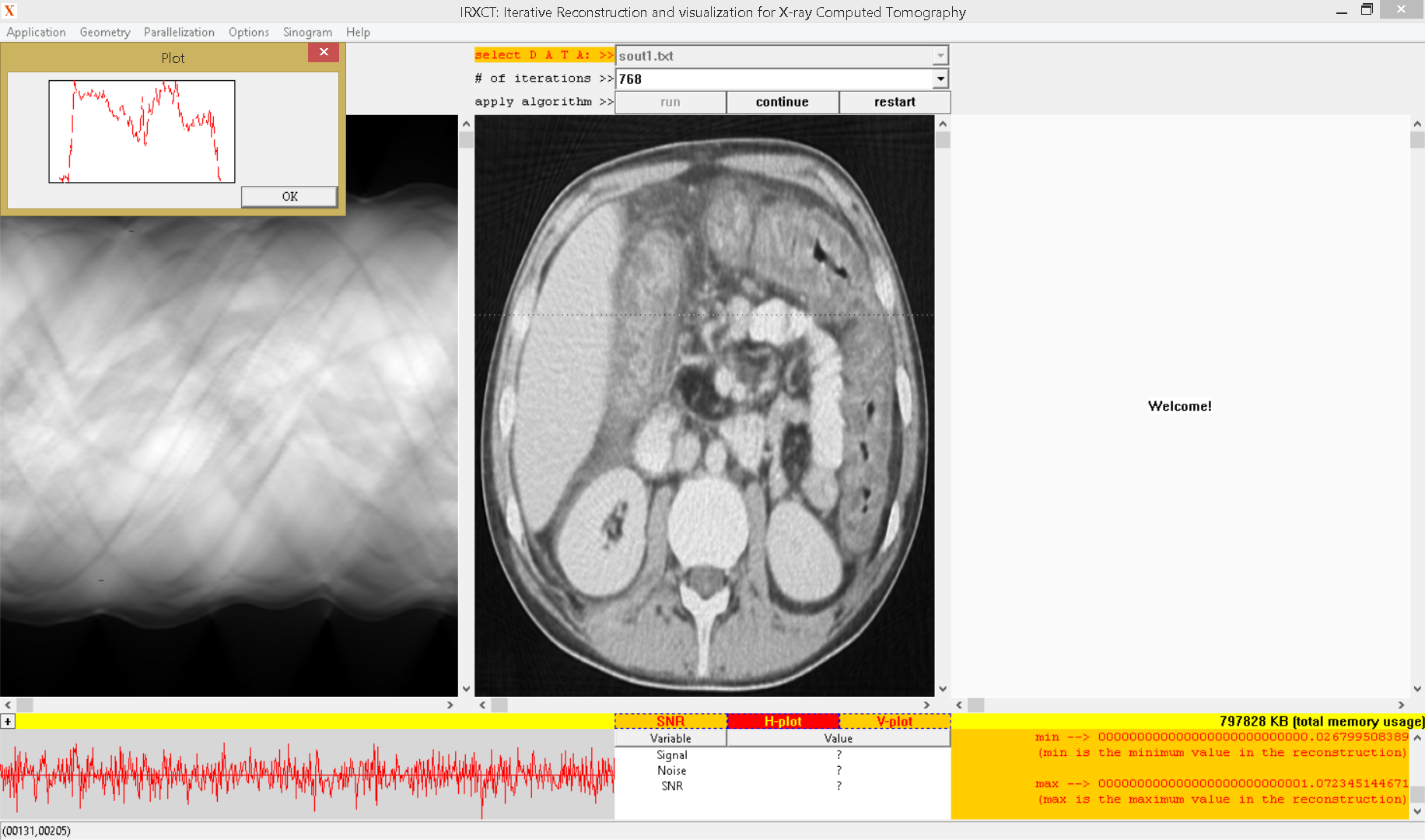This screenshot has height=840, width=1425.
Task: Click the reconstruction panel up arrow
Action: tap(943, 124)
